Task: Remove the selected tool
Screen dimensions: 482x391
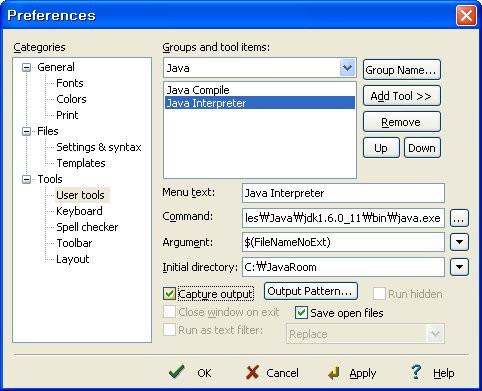Action: click(401, 122)
